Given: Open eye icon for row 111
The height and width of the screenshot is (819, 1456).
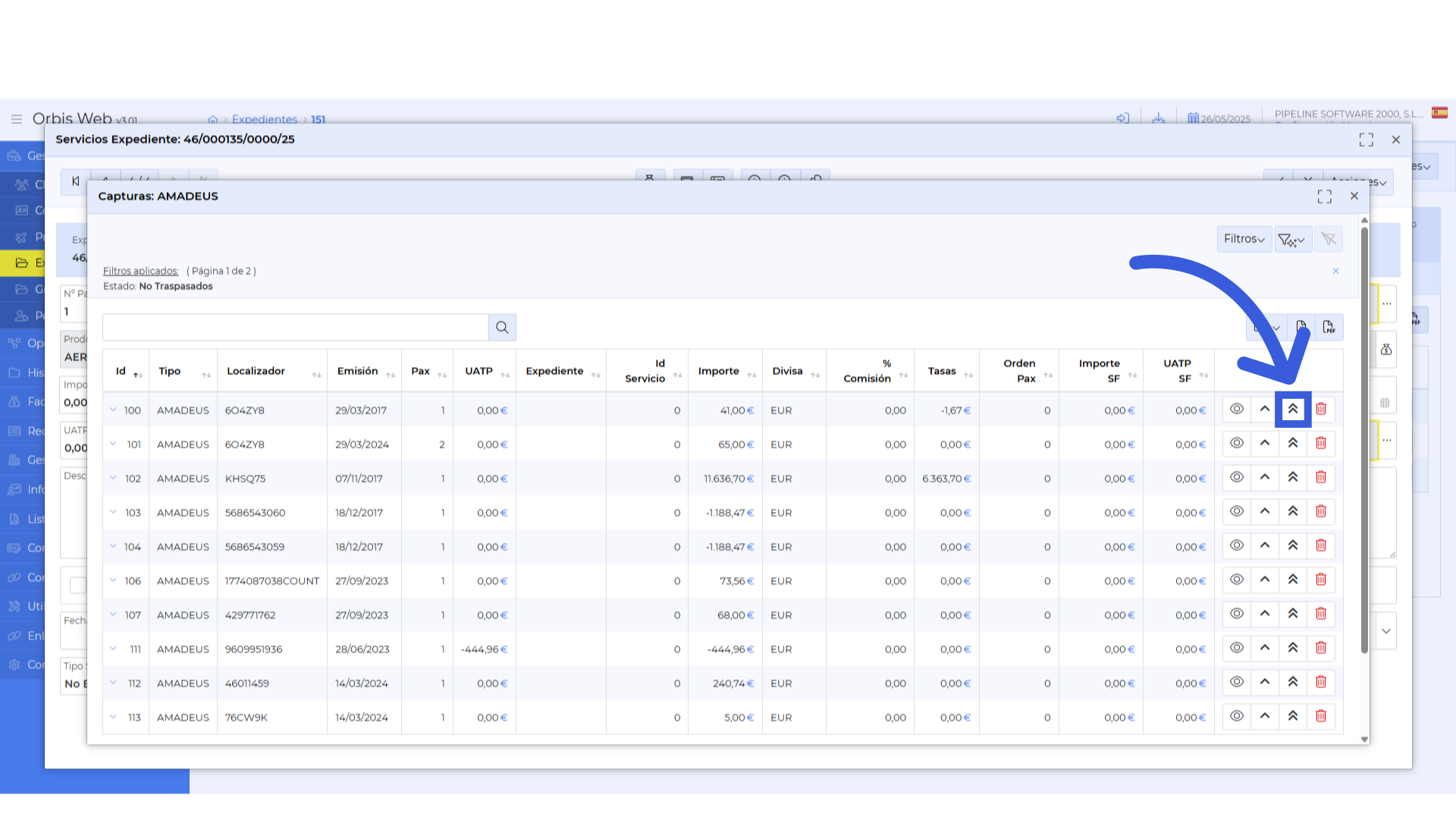Looking at the screenshot, I should click(x=1236, y=648).
